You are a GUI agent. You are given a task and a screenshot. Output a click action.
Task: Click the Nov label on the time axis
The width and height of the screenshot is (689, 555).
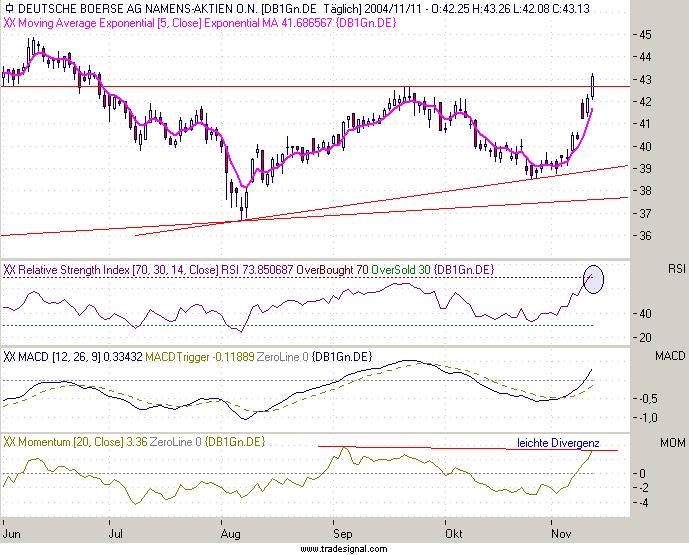click(561, 533)
